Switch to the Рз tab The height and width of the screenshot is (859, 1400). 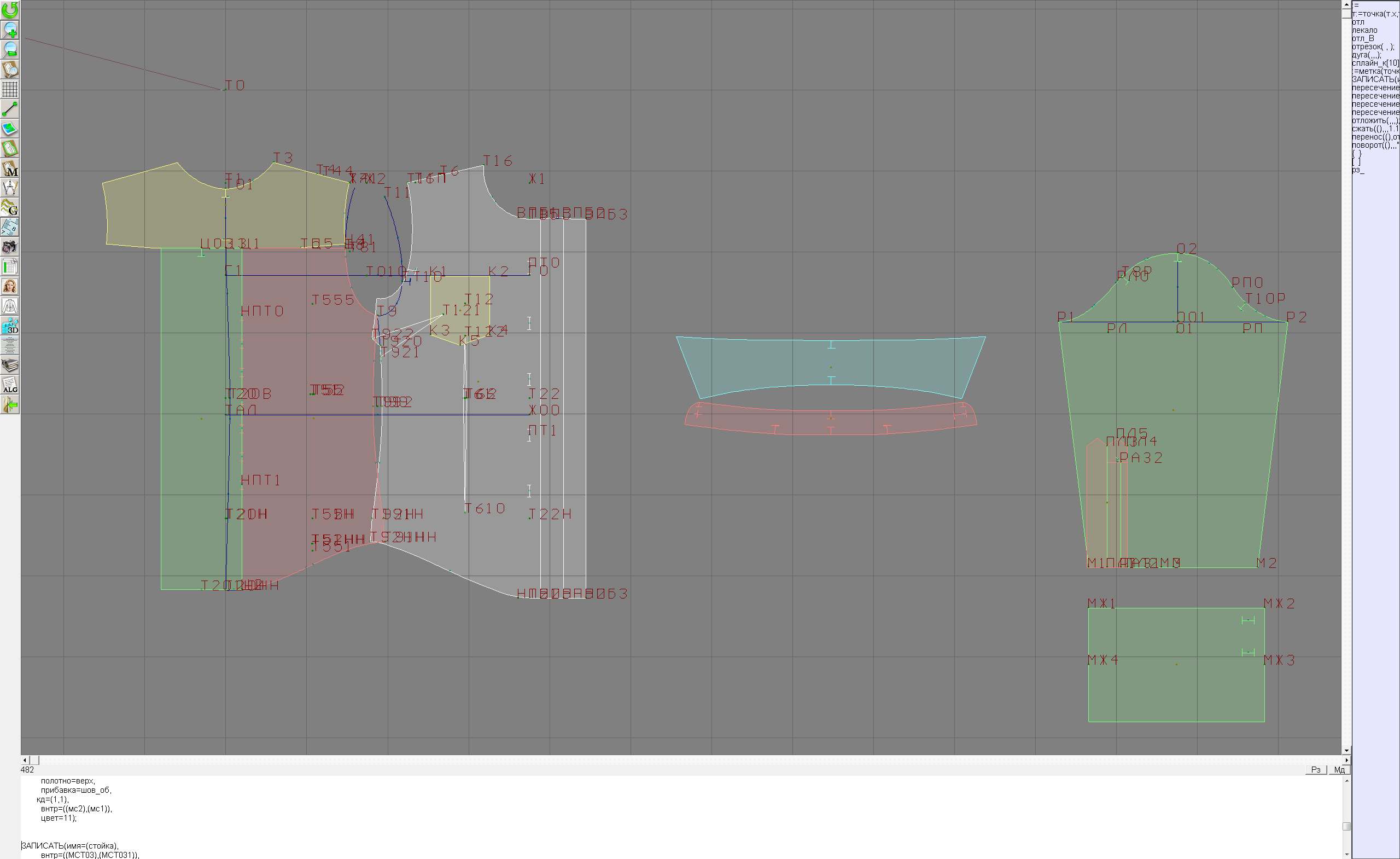[x=1316, y=770]
